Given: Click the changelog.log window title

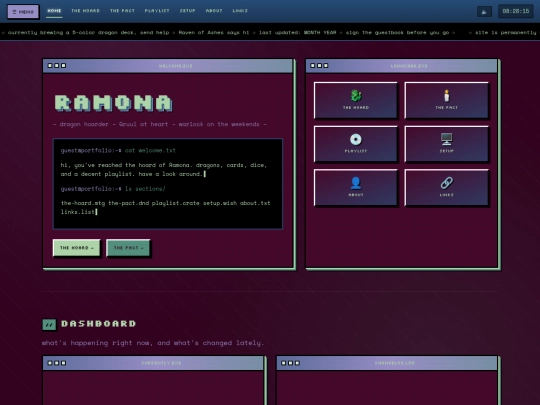Looking at the screenshot, I should (x=395, y=363).
